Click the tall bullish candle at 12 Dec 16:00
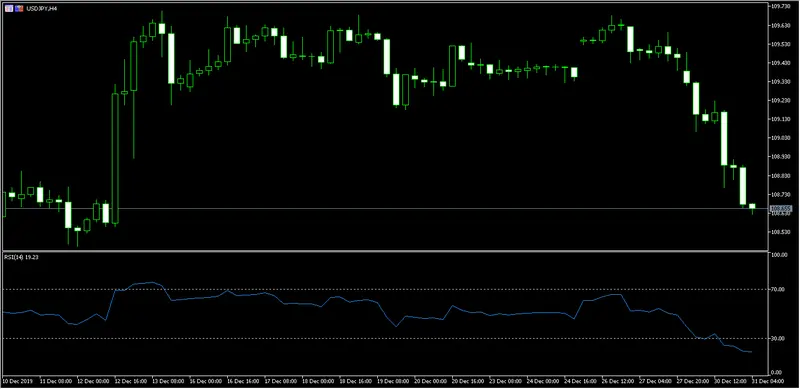 [115, 158]
